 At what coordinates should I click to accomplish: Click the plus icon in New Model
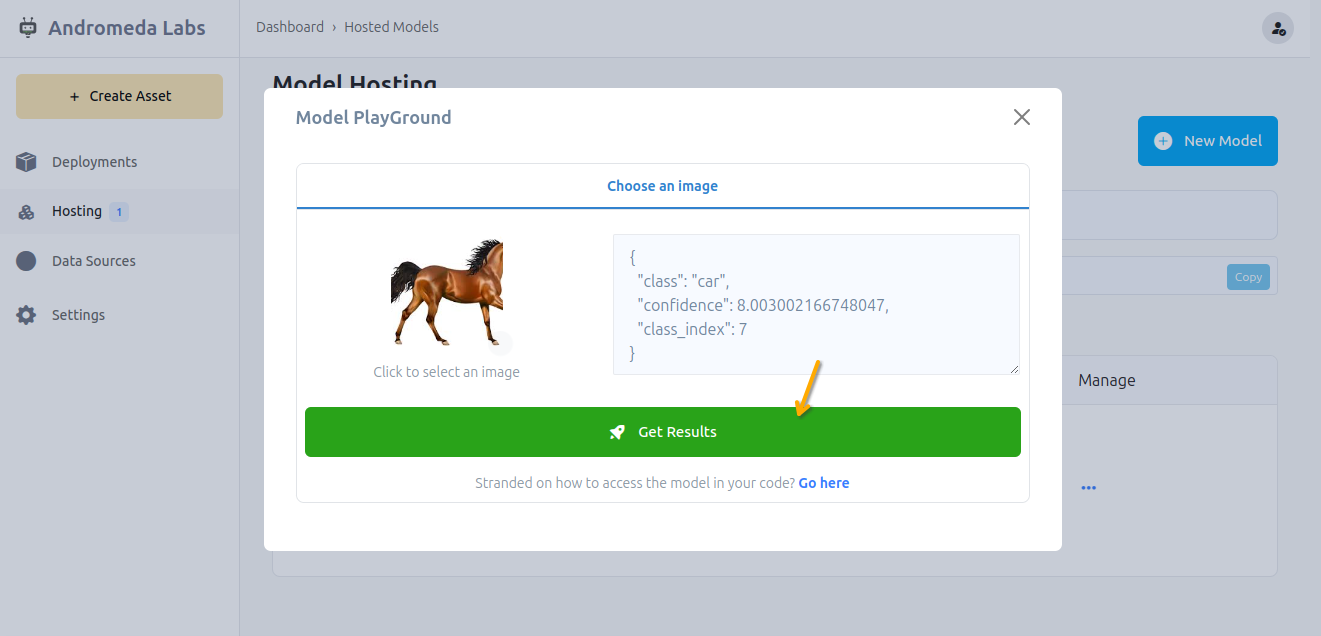click(x=1163, y=141)
